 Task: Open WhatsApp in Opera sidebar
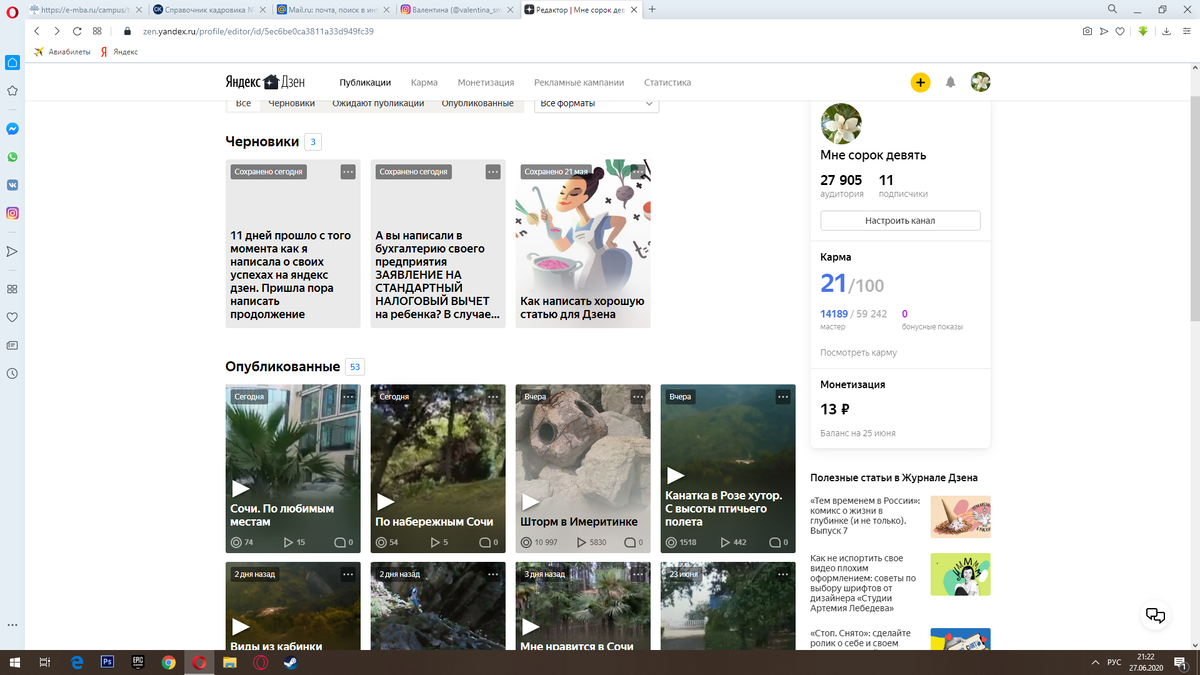[x=13, y=157]
